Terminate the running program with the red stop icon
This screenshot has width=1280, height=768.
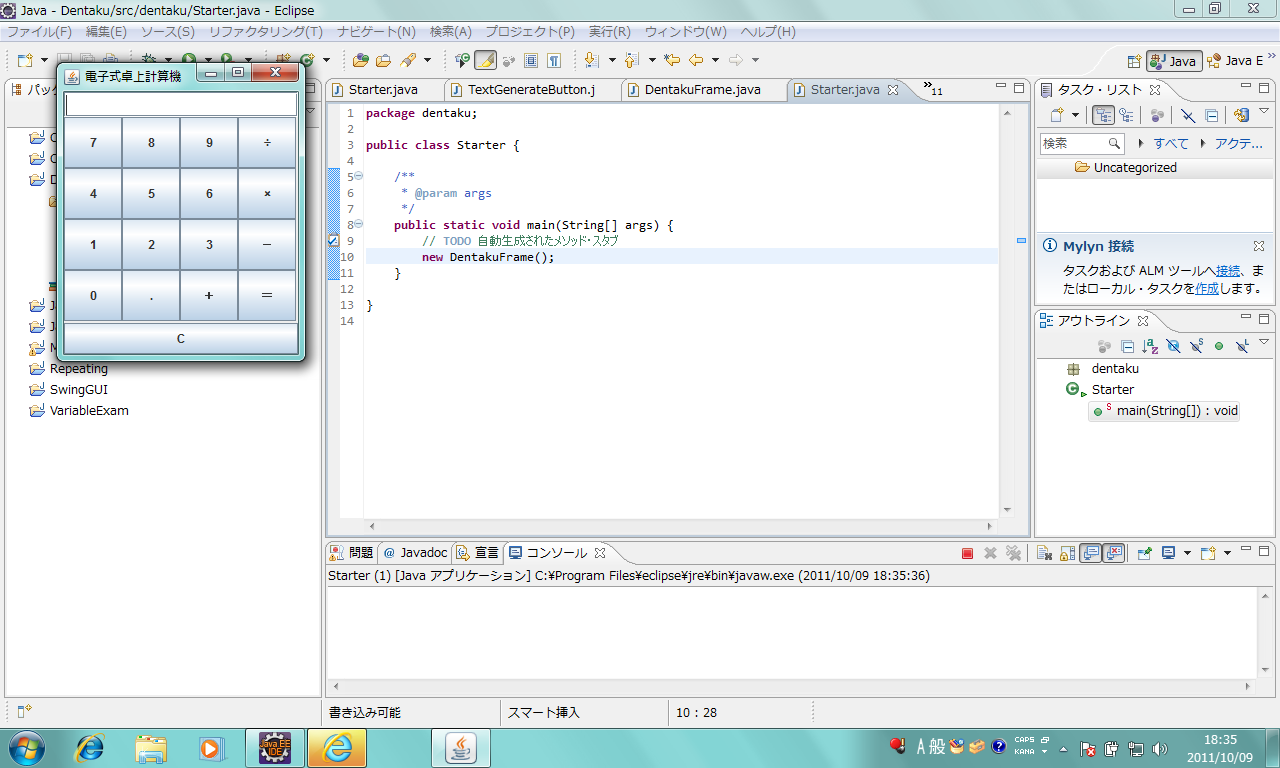point(967,553)
